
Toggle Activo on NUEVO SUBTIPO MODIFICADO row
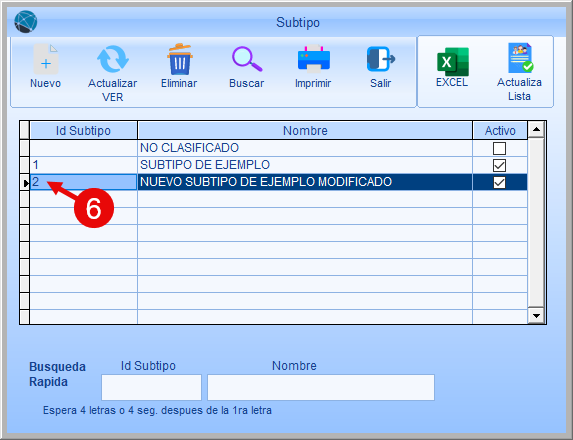[499, 182]
